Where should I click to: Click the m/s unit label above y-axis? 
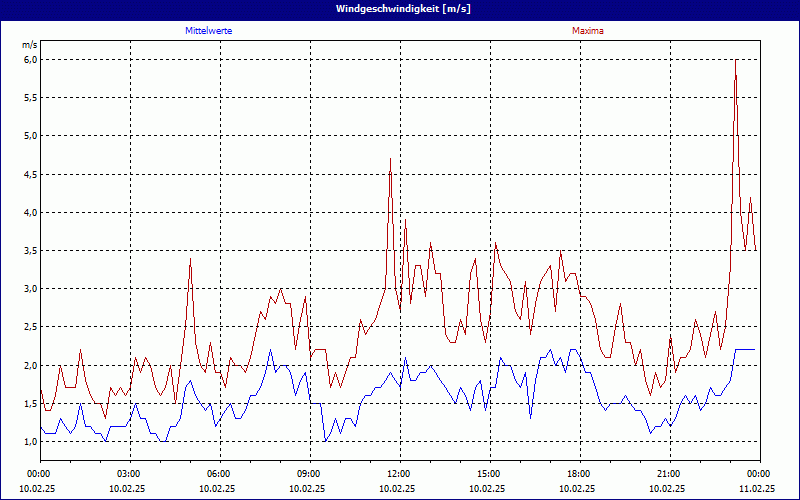pyautogui.click(x=29, y=45)
